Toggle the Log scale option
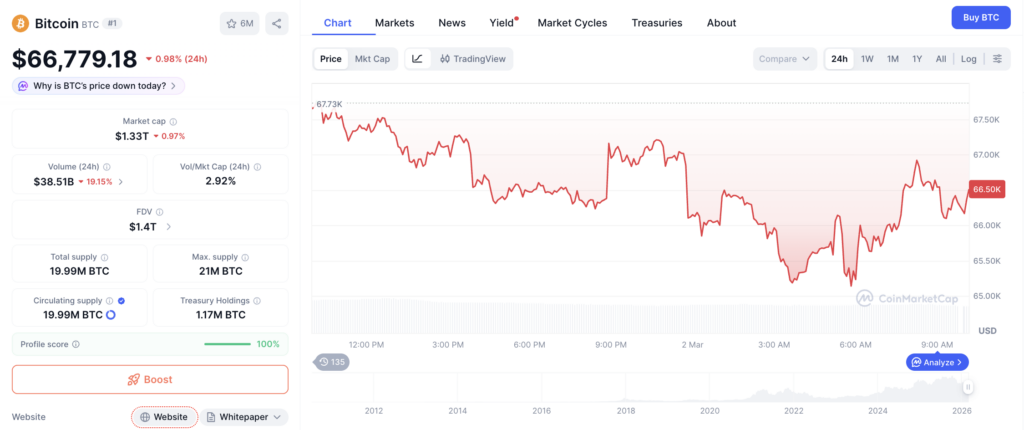1024x430 pixels. [968, 59]
